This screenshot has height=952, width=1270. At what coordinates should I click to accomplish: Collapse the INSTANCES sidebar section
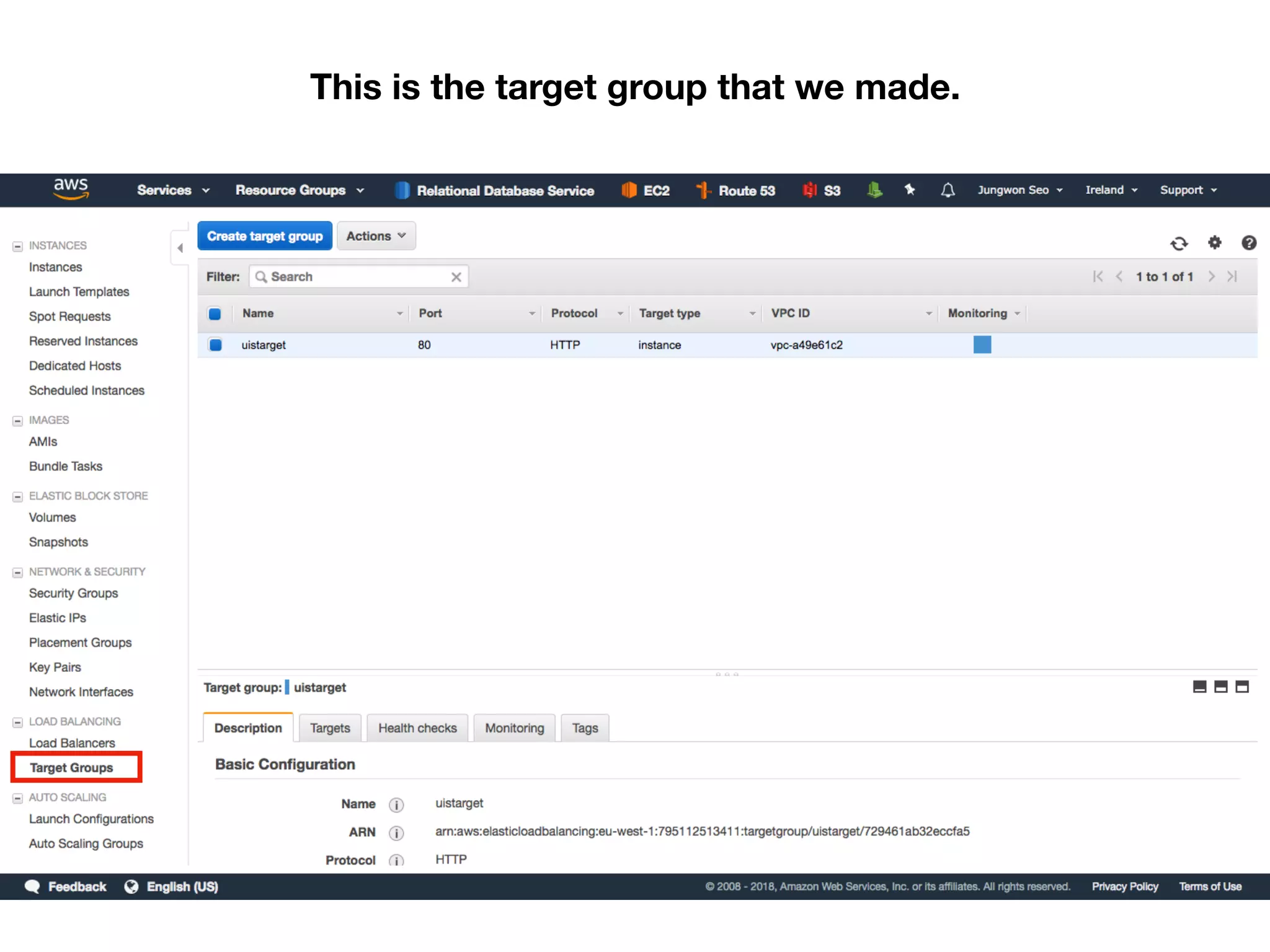tap(18, 246)
